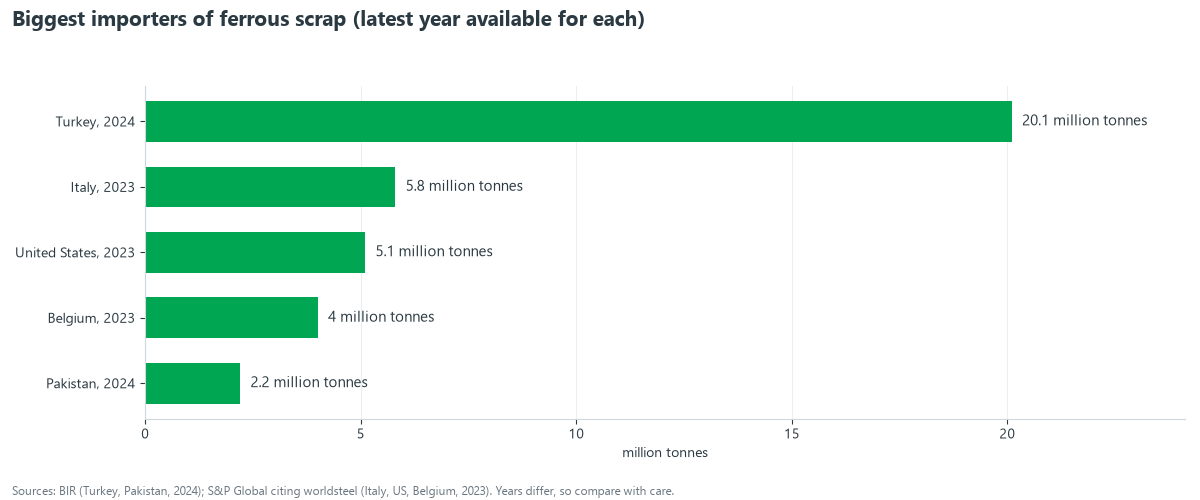The width and height of the screenshot is (1200, 500).
Task: Click the x-axis title 'million tonnes'
Action: 665,453
